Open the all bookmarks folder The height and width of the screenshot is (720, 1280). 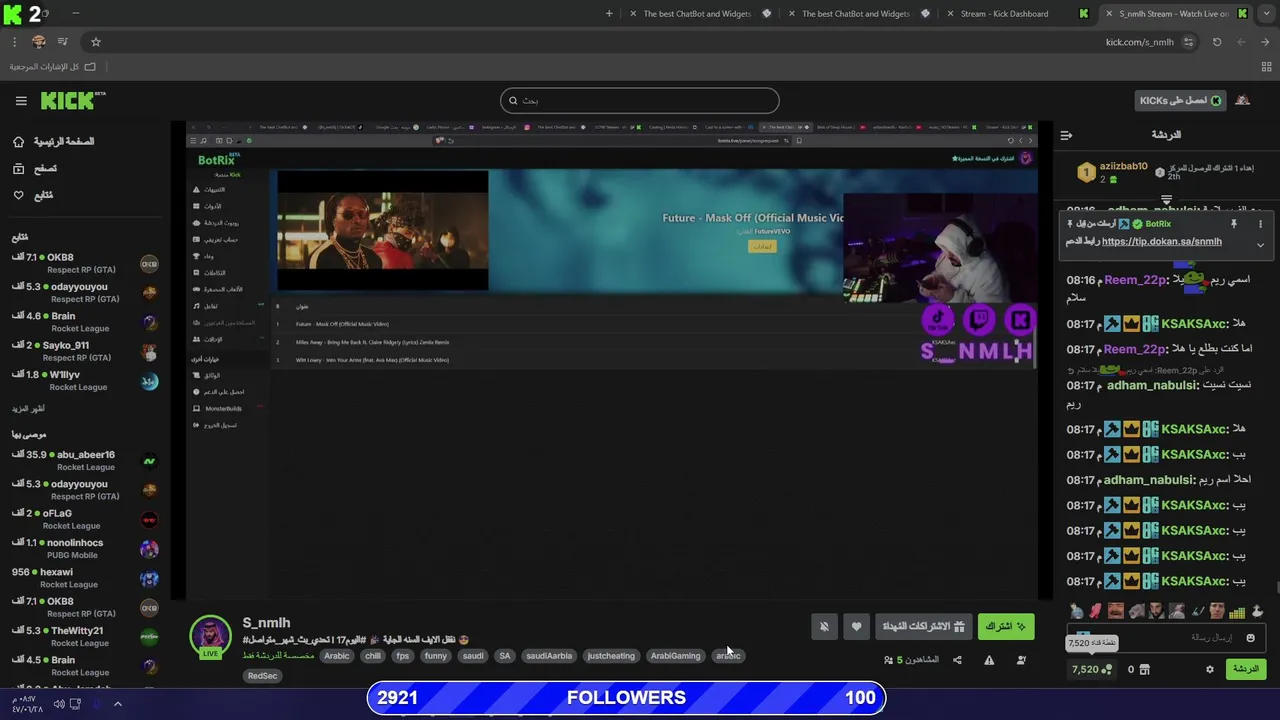[53, 67]
